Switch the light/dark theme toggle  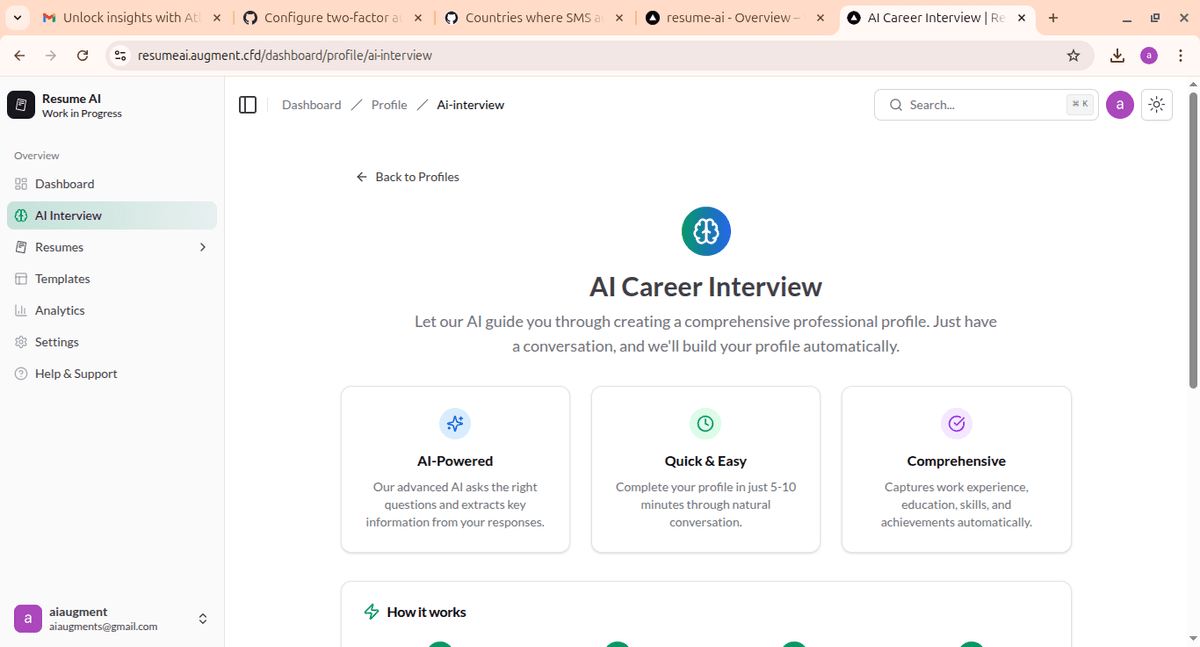click(1157, 105)
